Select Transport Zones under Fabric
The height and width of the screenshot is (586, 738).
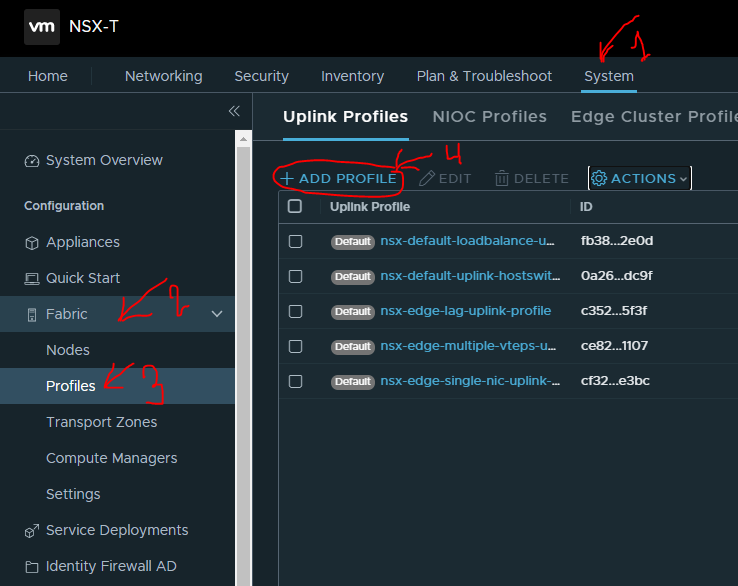[102, 422]
